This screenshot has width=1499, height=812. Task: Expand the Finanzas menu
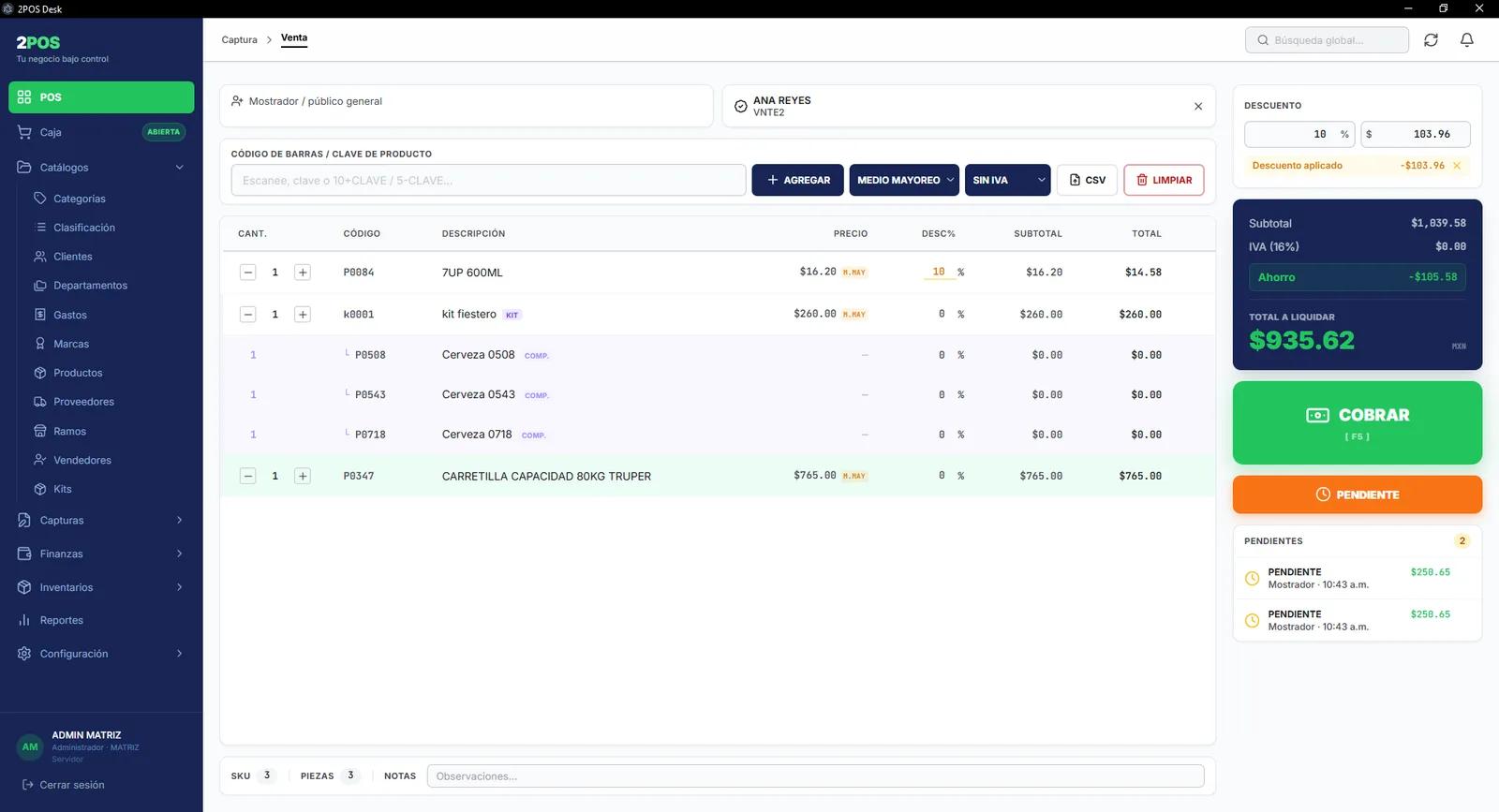[101, 554]
